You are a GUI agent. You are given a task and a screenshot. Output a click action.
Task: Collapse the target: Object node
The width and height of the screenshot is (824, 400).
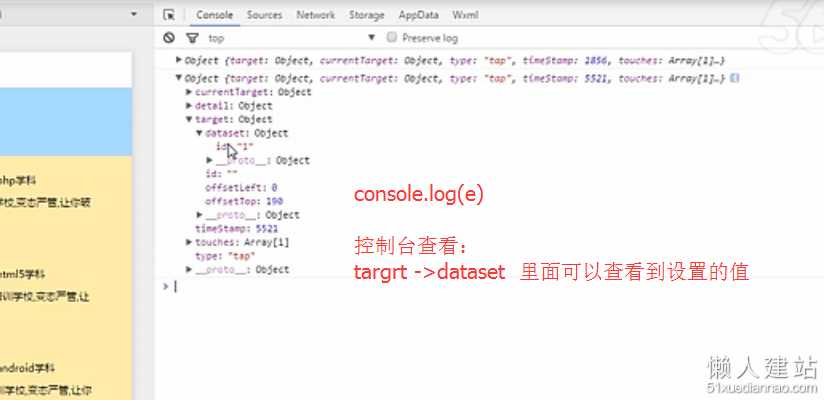[189, 119]
